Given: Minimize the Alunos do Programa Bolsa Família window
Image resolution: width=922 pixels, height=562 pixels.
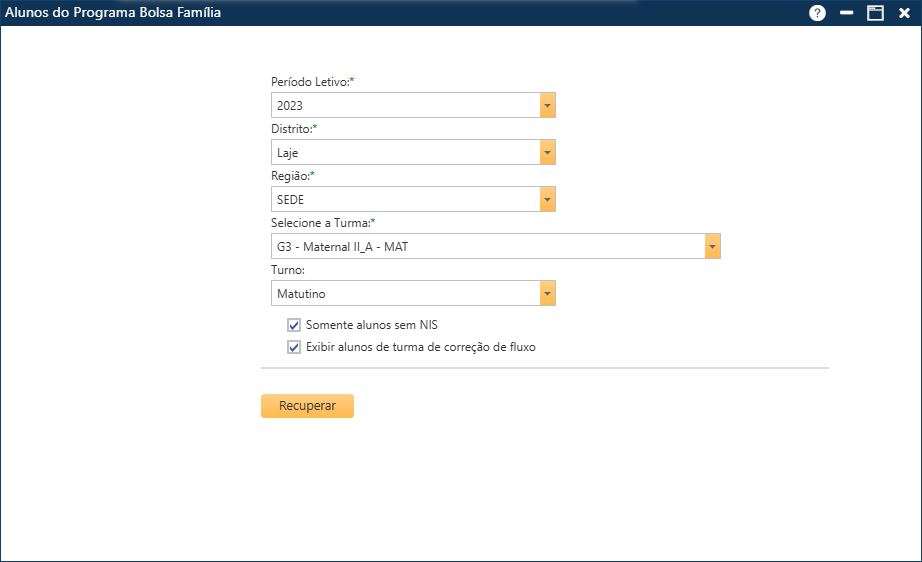Looking at the screenshot, I should coord(846,12).
